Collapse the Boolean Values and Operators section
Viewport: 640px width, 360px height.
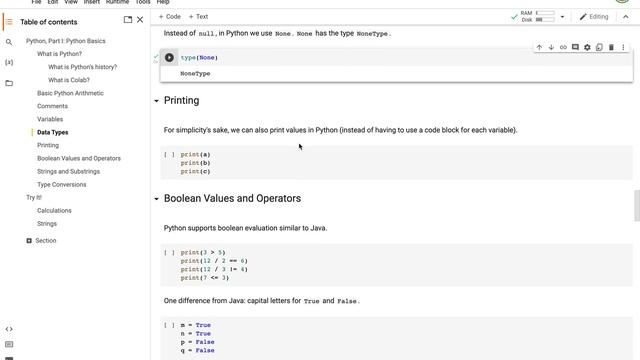pos(156,199)
